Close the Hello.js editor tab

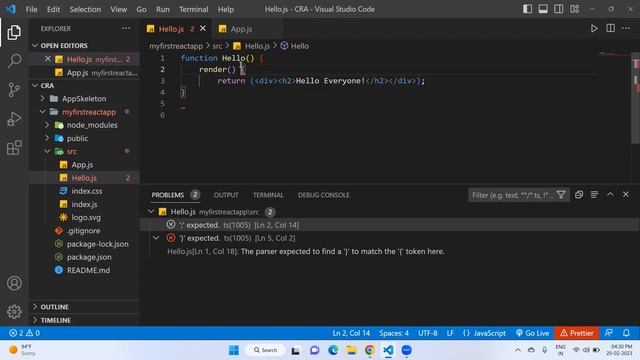coord(203,29)
